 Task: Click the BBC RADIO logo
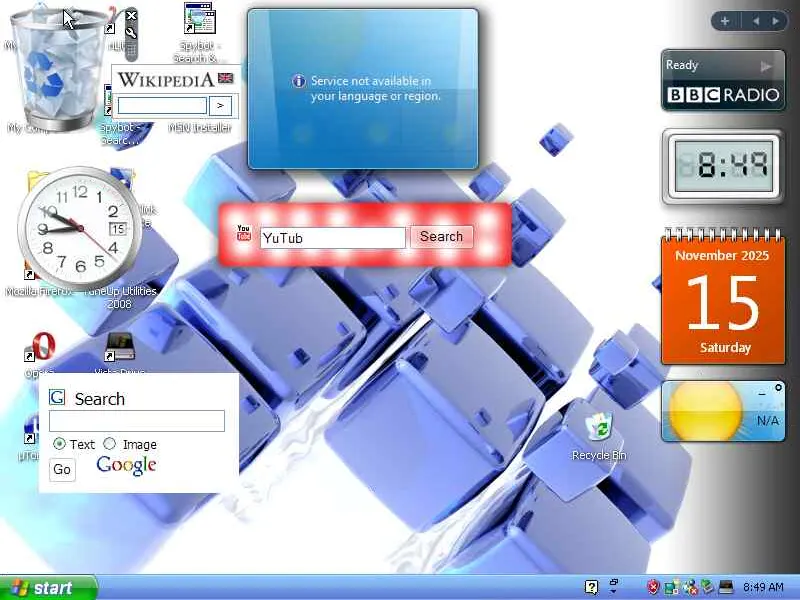[x=723, y=95]
